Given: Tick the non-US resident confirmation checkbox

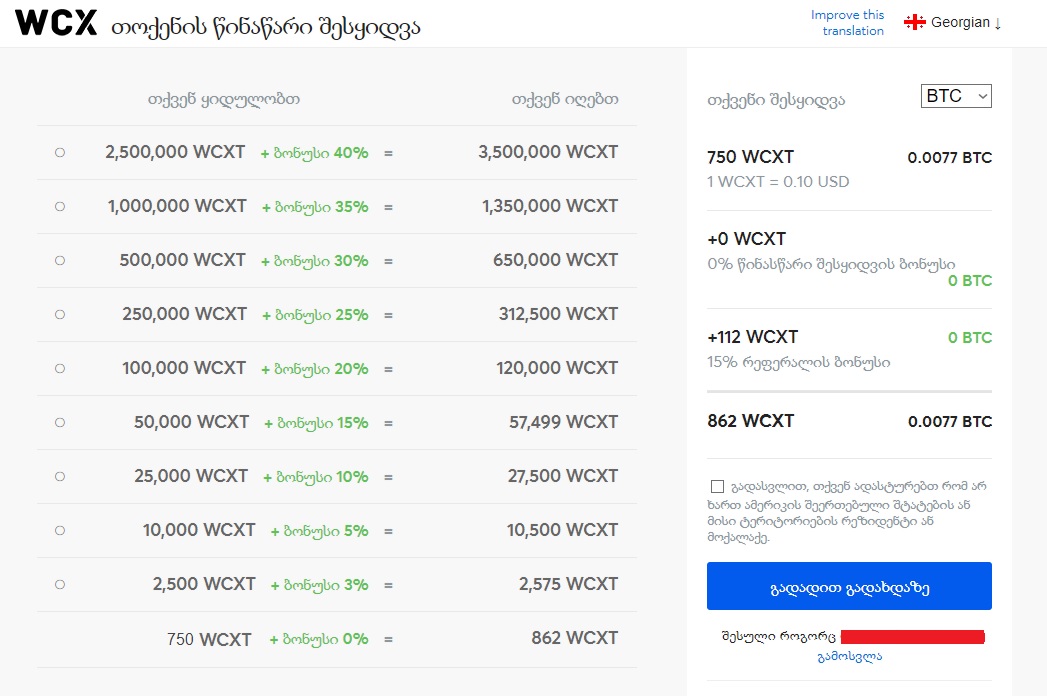Looking at the screenshot, I should pyautogui.click(x=717, y=487).
